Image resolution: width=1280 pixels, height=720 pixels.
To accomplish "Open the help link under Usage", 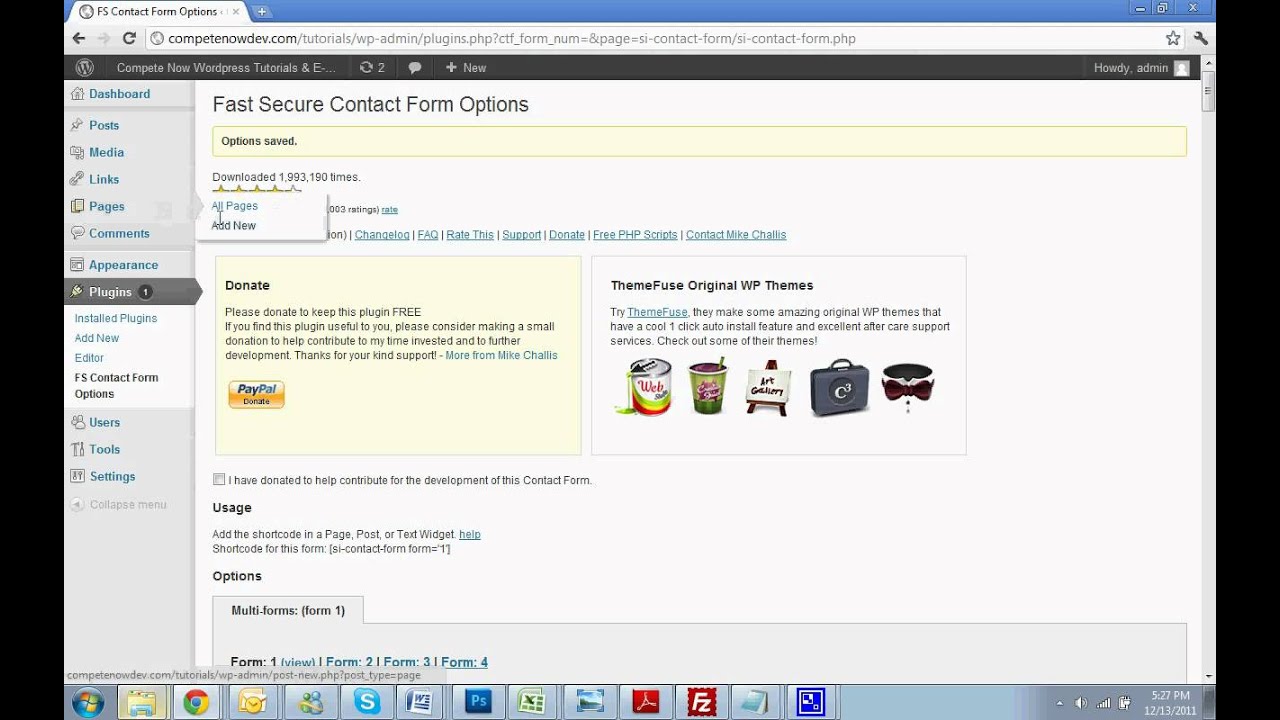I will (470, 535).
